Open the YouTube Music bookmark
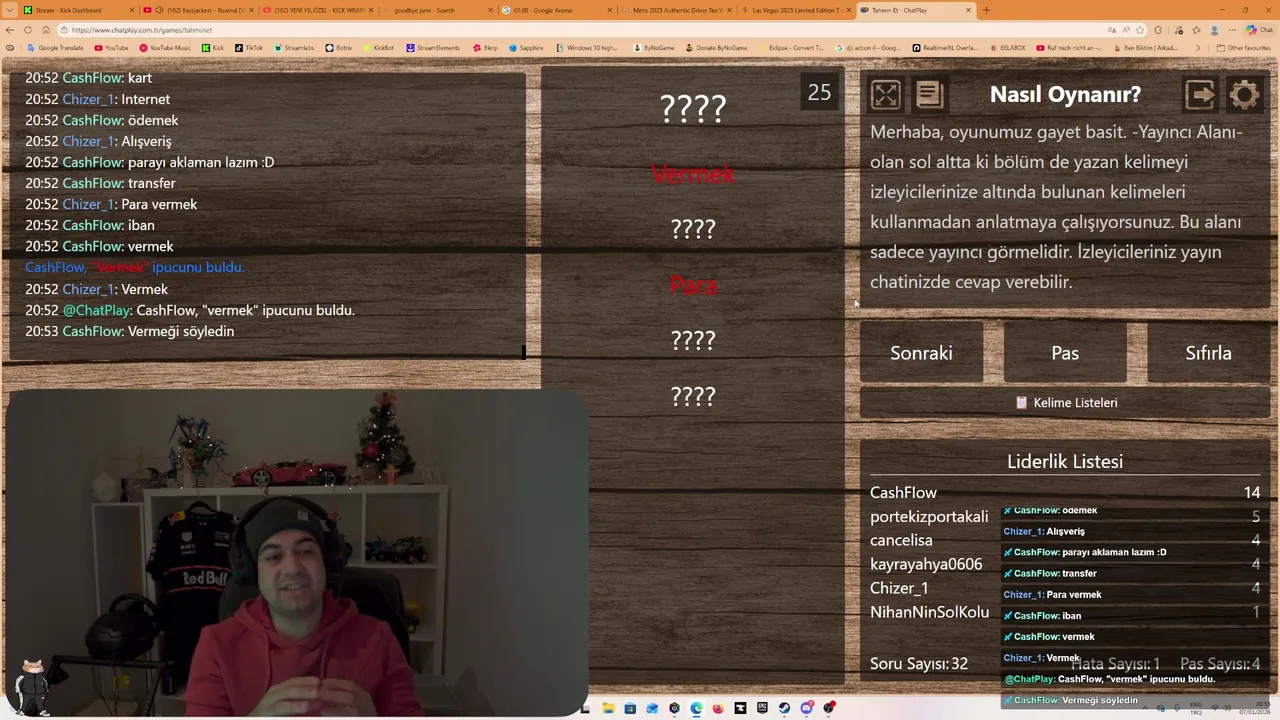1280x720 pixels. pyautogui.click(x=165, y=48)
